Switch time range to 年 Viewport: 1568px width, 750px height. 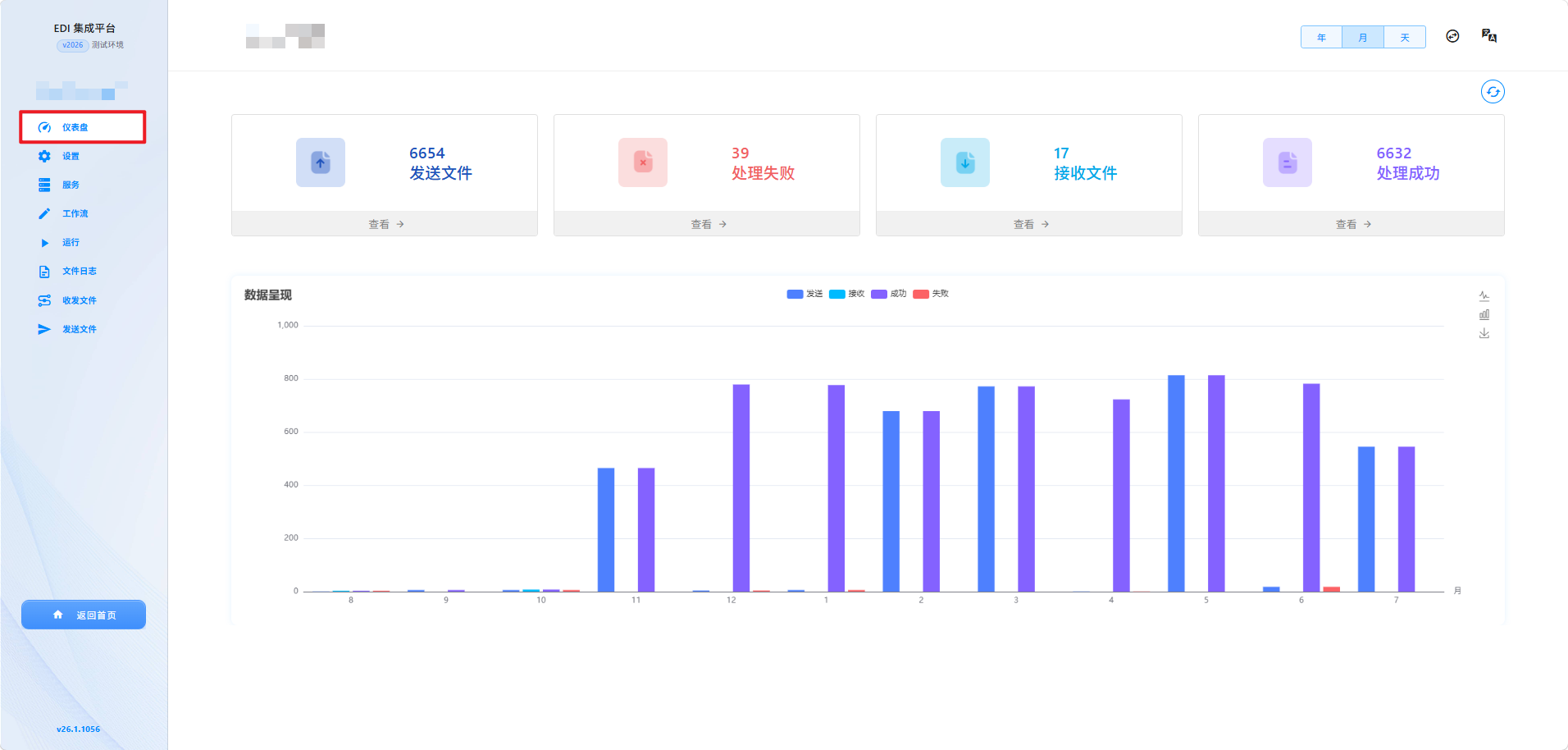click(1322, 38)
